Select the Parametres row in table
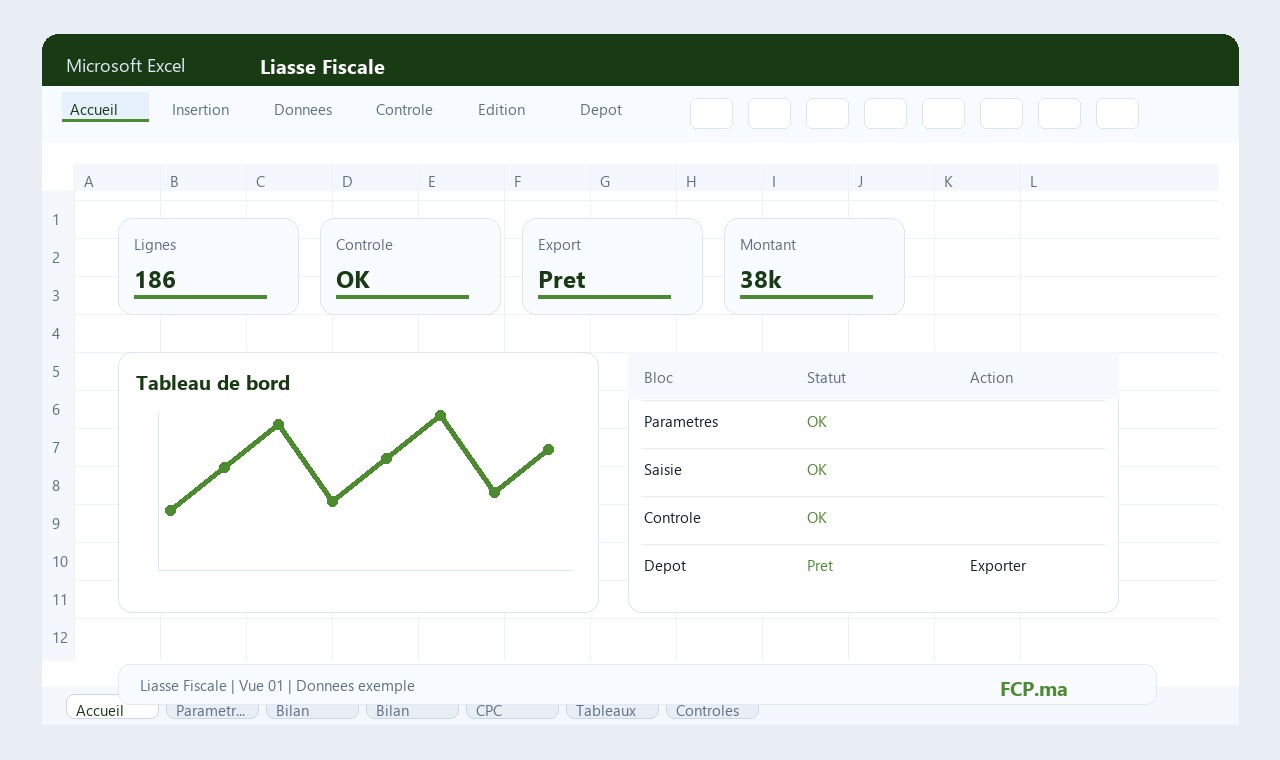Screen dimensions: 1280x760 [873, 422]
